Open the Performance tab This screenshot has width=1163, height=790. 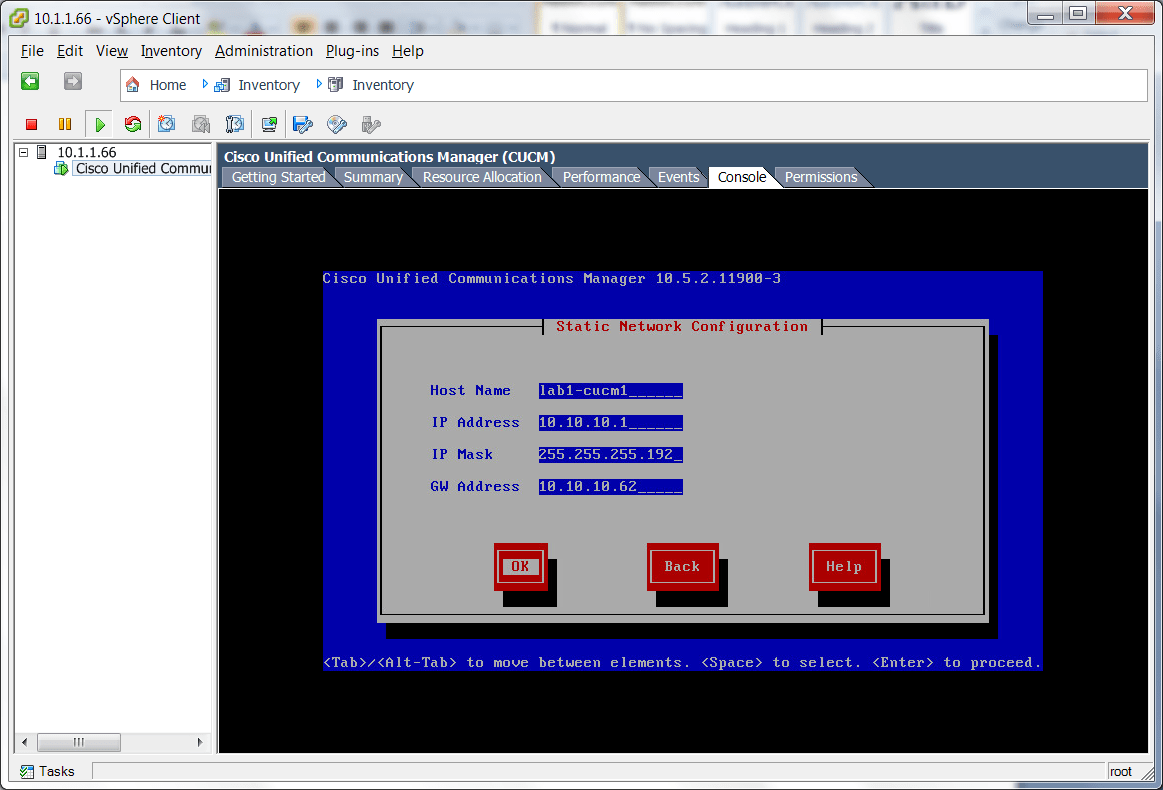601,177
